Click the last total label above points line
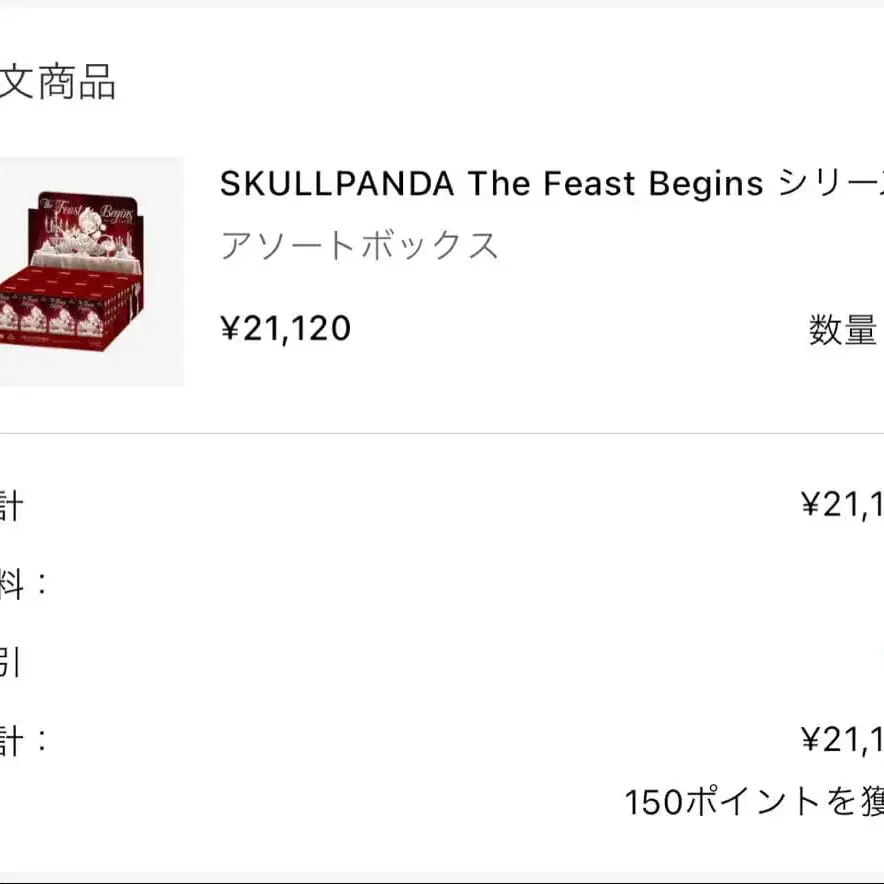The height and width of the screenshot is (884, 884). (x=22, y=741)
